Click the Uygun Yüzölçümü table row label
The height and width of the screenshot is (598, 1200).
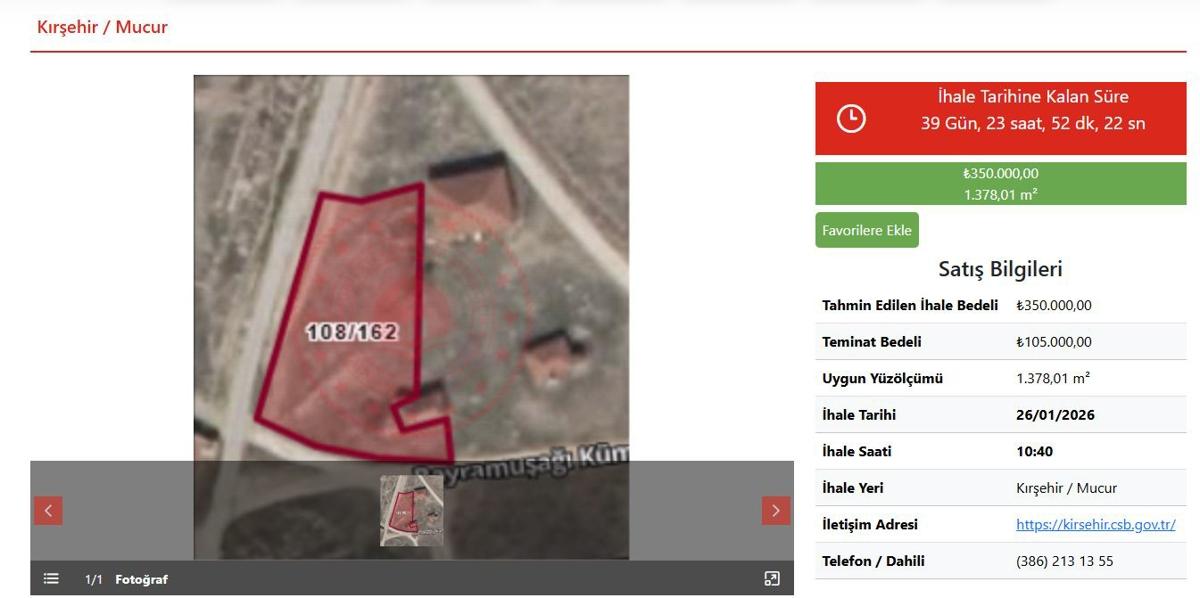point(882,378)
